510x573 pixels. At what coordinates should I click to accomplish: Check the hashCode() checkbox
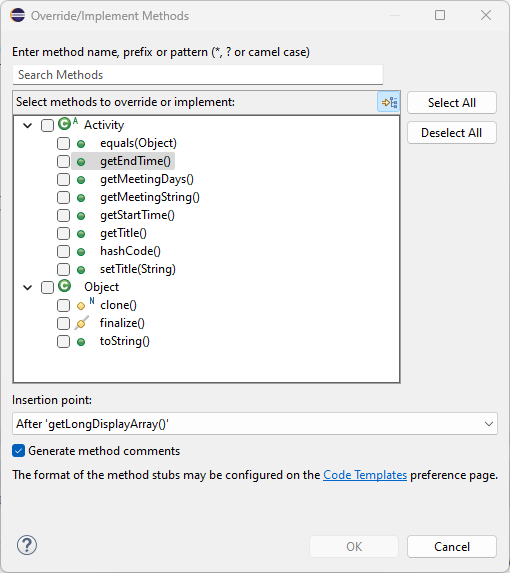63,251
